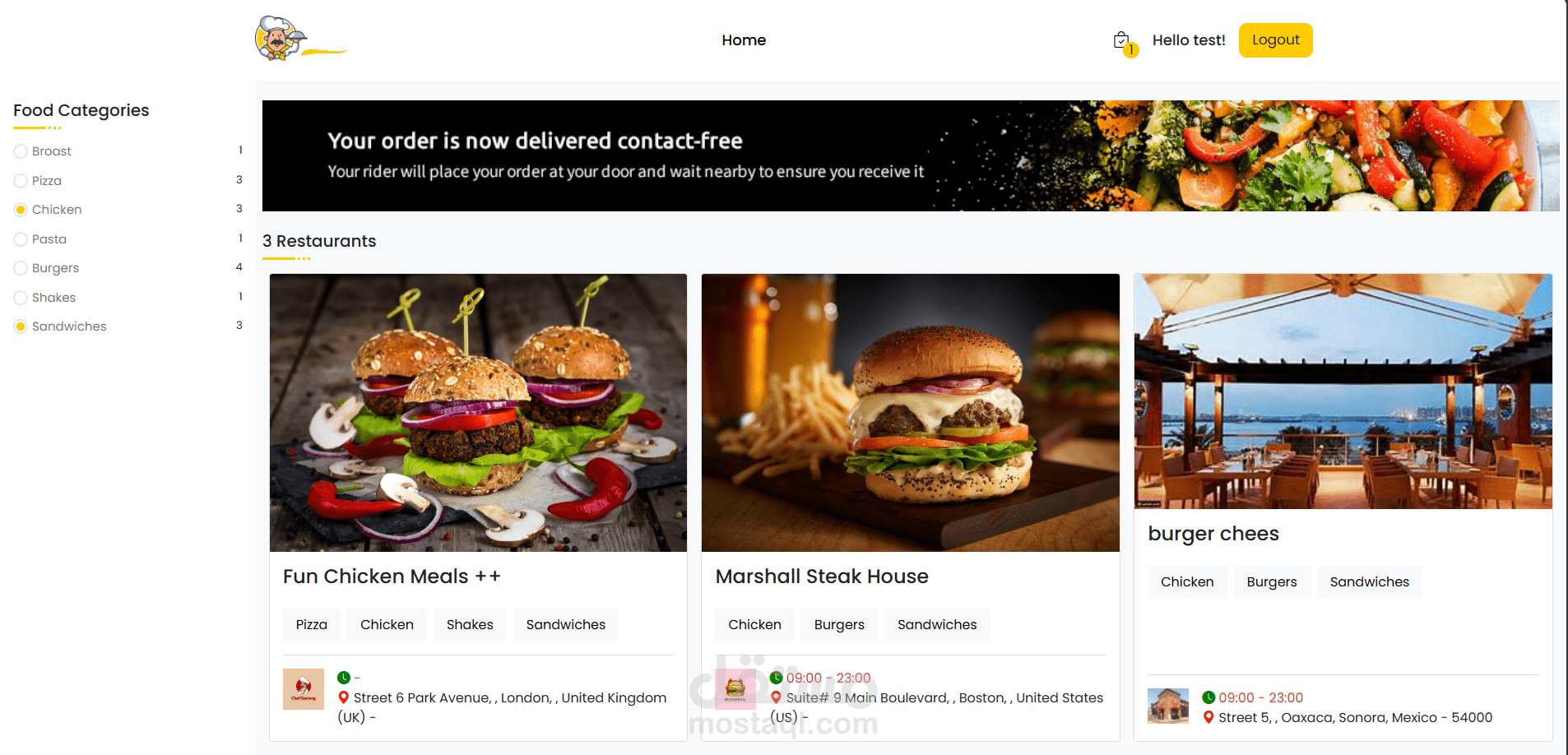Screen dimensions: 1568x755
Task: Click the Logout button
Action: [x=1275, y=40]
